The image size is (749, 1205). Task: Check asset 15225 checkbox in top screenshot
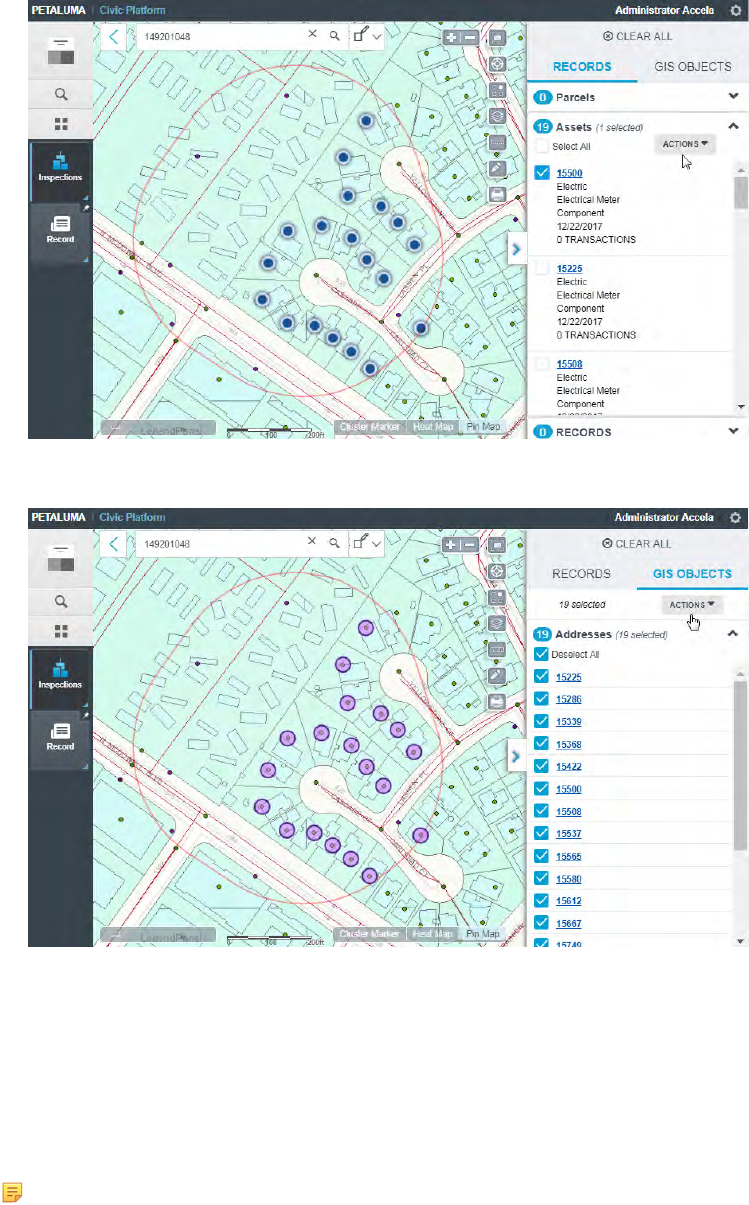tap(542, 268)
